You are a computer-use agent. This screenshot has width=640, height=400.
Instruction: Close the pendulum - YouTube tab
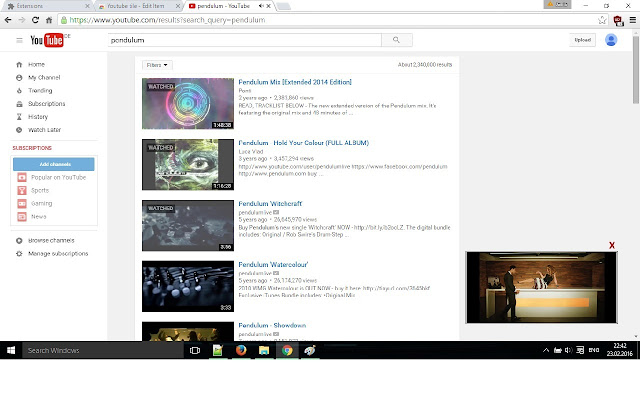(x=269, y=6)
